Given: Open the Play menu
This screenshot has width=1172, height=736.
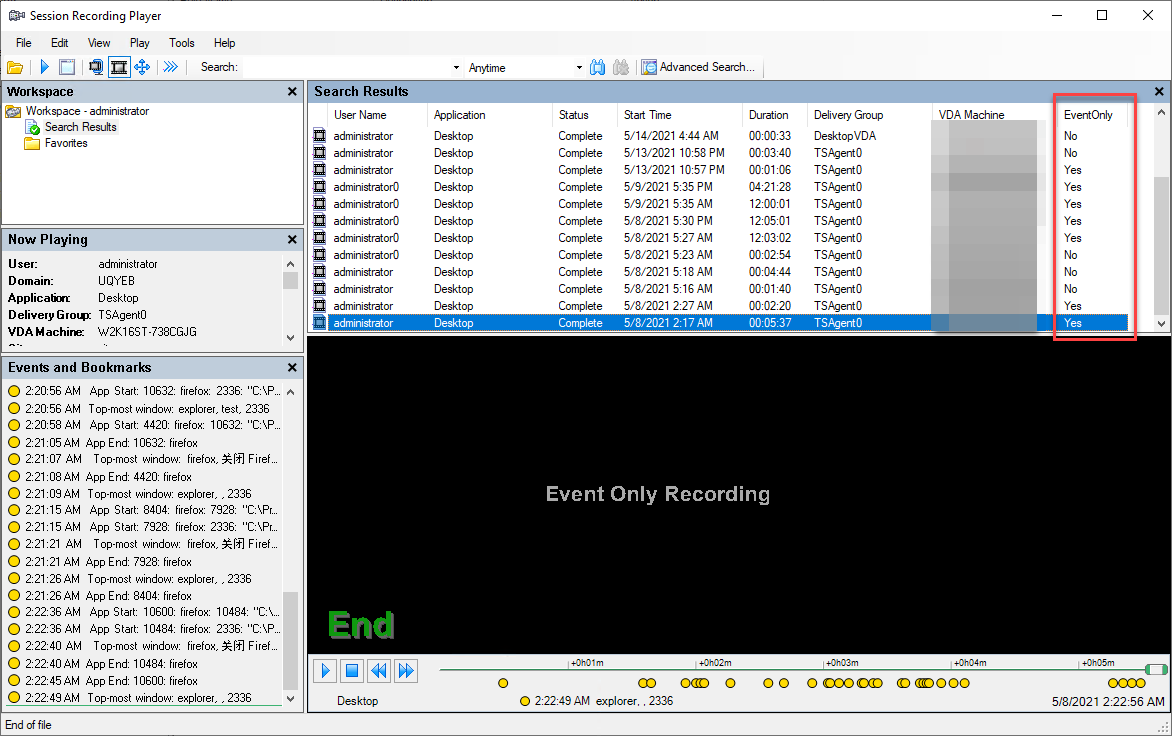Looking at the screenshot, I should [x=139, y=43].
